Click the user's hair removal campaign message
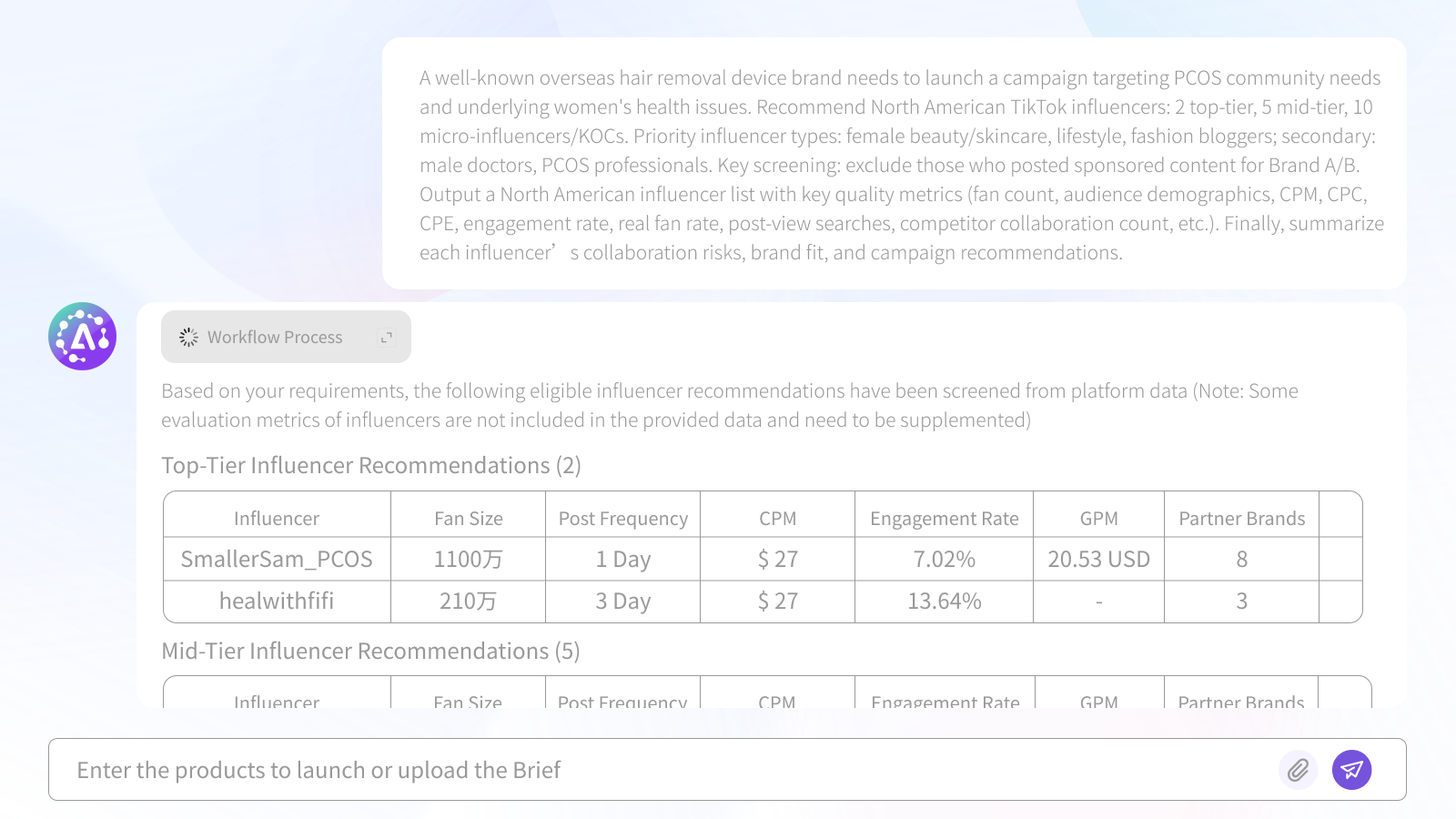Viewport: 1456px width, 819px height. tap(901, 165)
